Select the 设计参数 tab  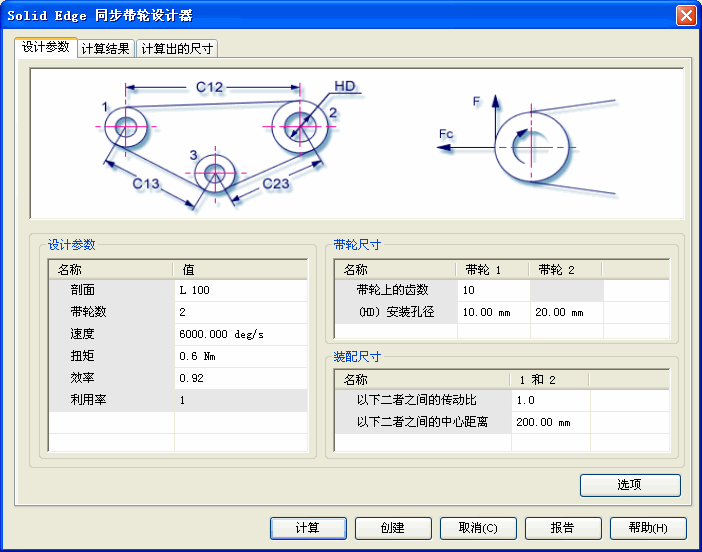click(46, 47)
